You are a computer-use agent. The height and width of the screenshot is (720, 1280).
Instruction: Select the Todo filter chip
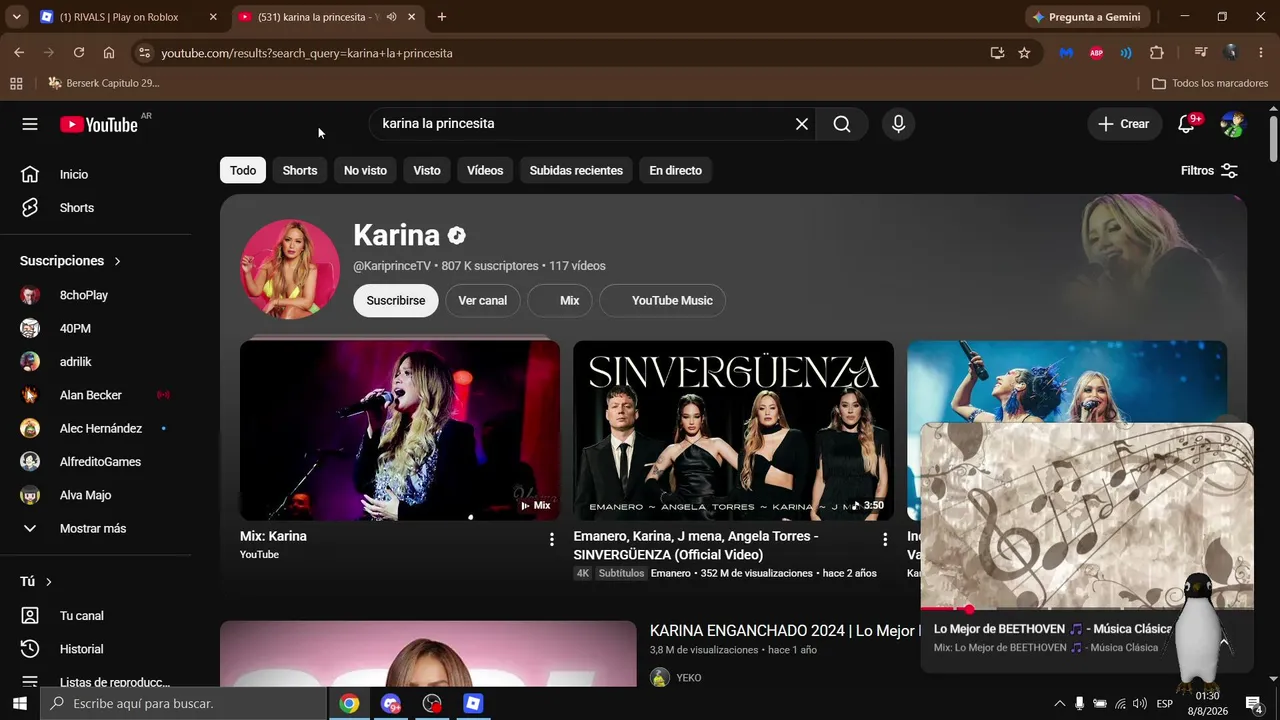(x=243, y=170)
